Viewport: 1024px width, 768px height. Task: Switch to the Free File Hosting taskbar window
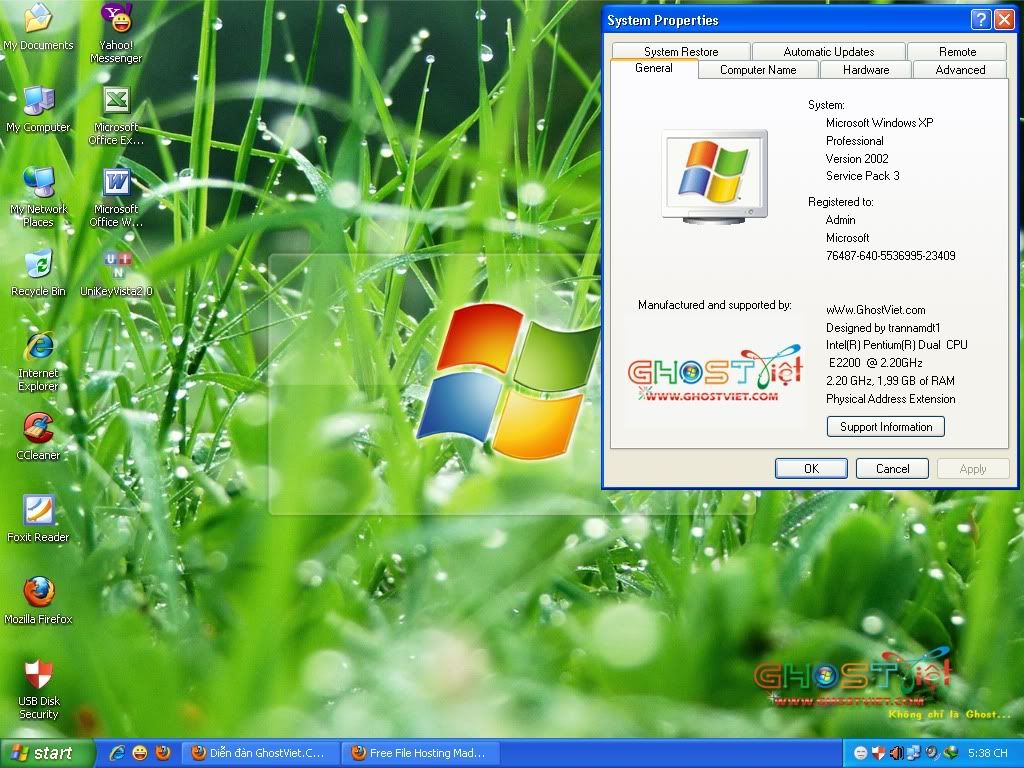point(422,753)
